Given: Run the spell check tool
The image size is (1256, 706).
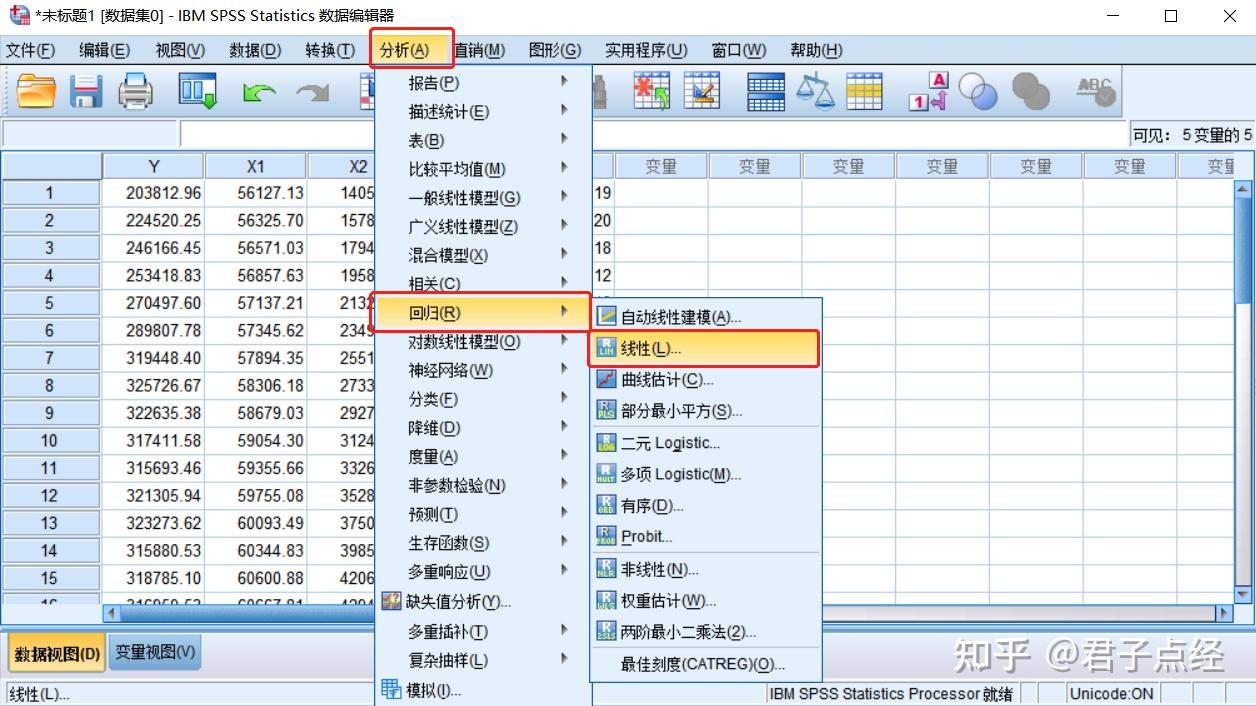Looking at the screenshot, I should point(1095,90).
